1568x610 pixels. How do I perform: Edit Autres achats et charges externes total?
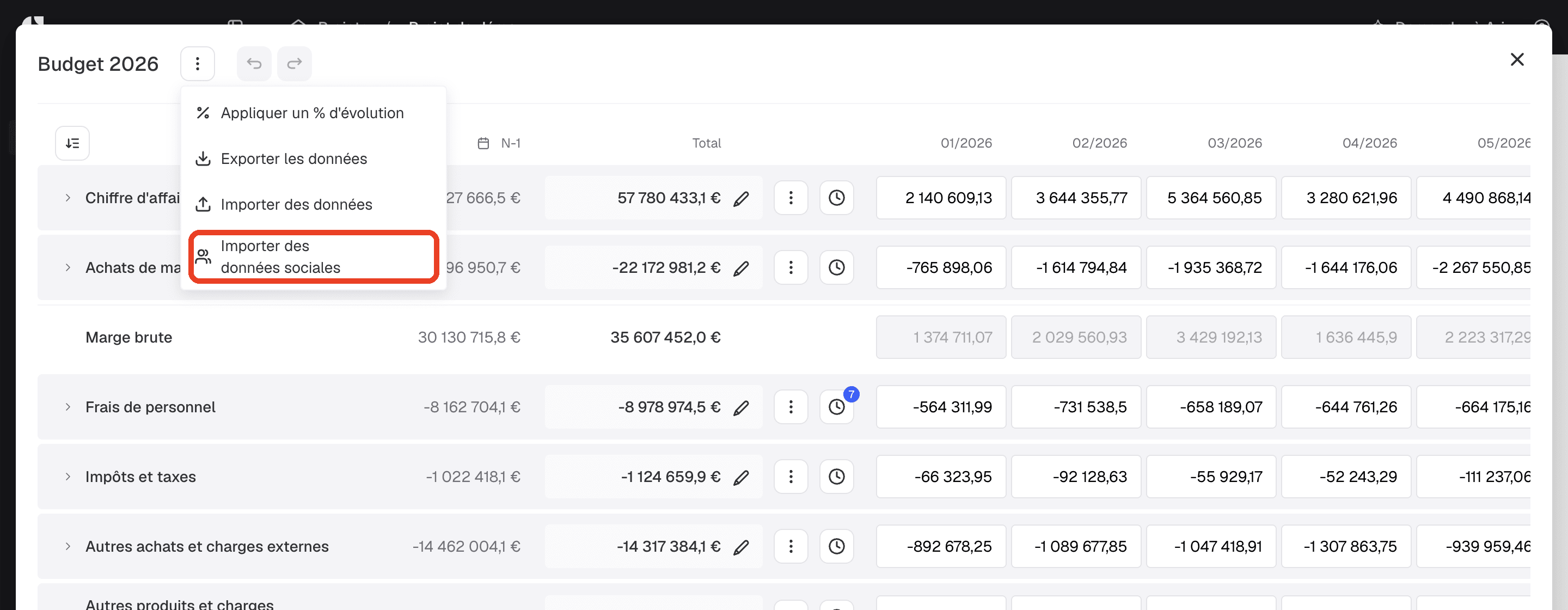[741, 547]
